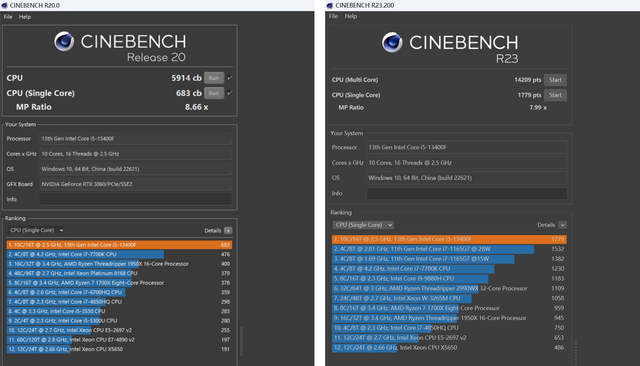The height and width of the screenshot is (366, 640).
Task: Open File menu in Cinebench R23 window
Action: tap(333, 16)
